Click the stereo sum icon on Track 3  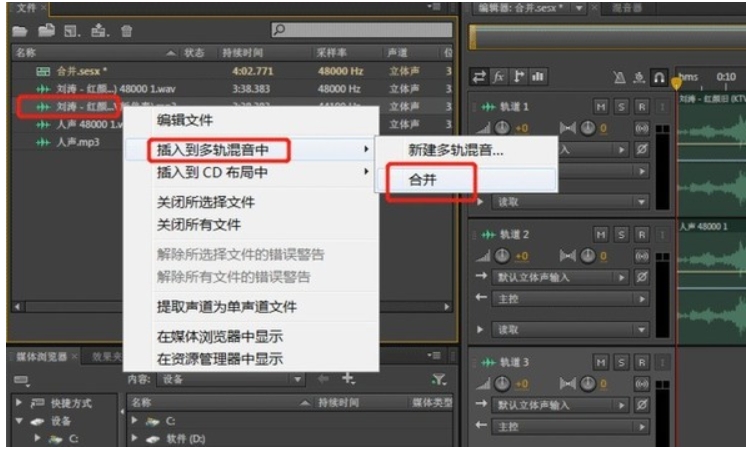tap(641, 384)
